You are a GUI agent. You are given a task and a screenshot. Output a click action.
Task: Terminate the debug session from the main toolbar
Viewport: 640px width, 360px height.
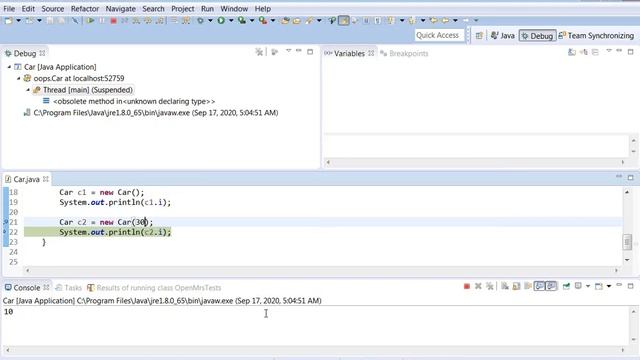click(113, 20)
